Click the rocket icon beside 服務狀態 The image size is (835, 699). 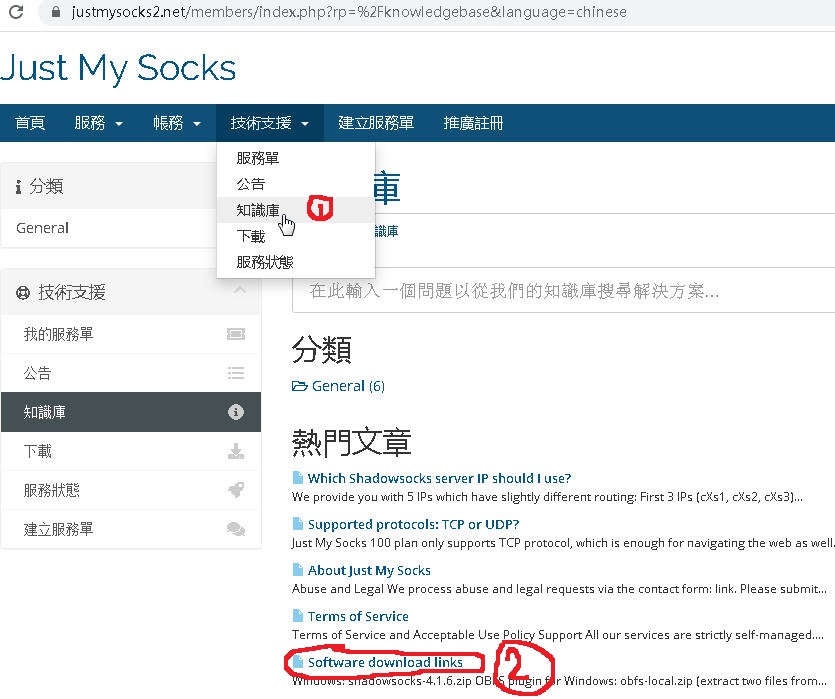click(x=236, y=490)
